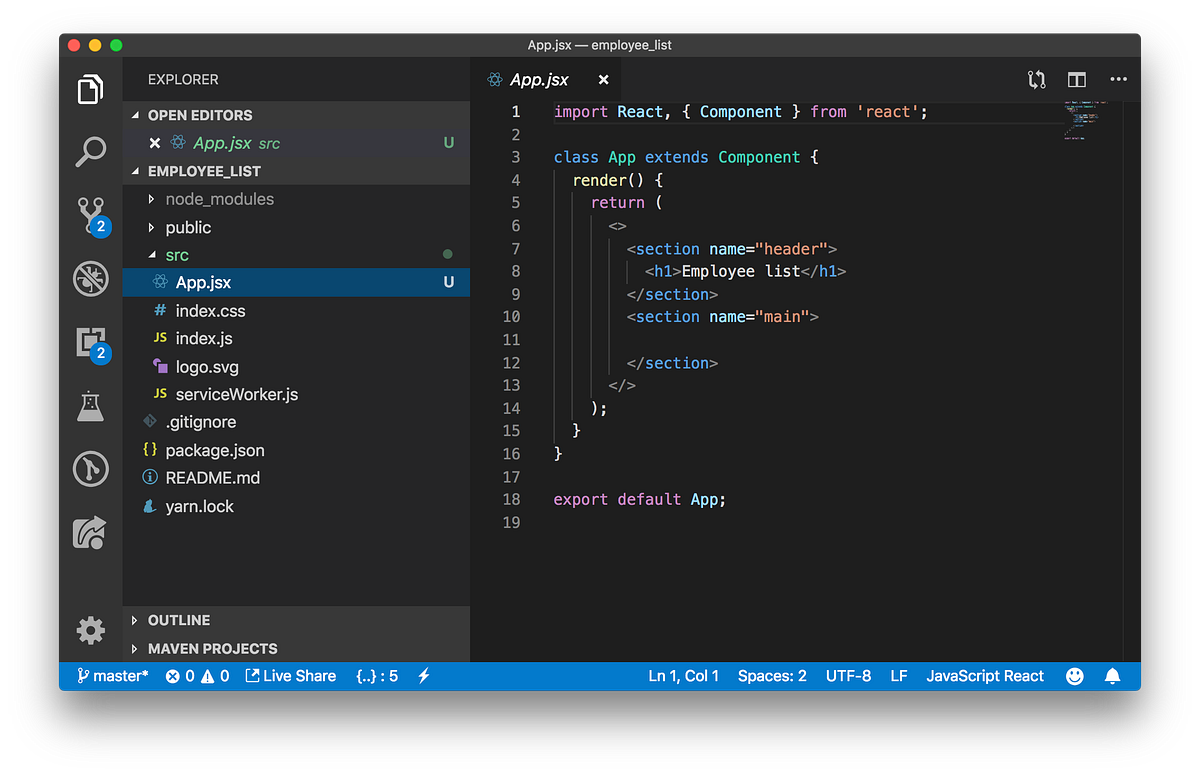Open the Extensions view with badge 2
The height and width of the screenshot is (775, 1200).
point(90,342)
